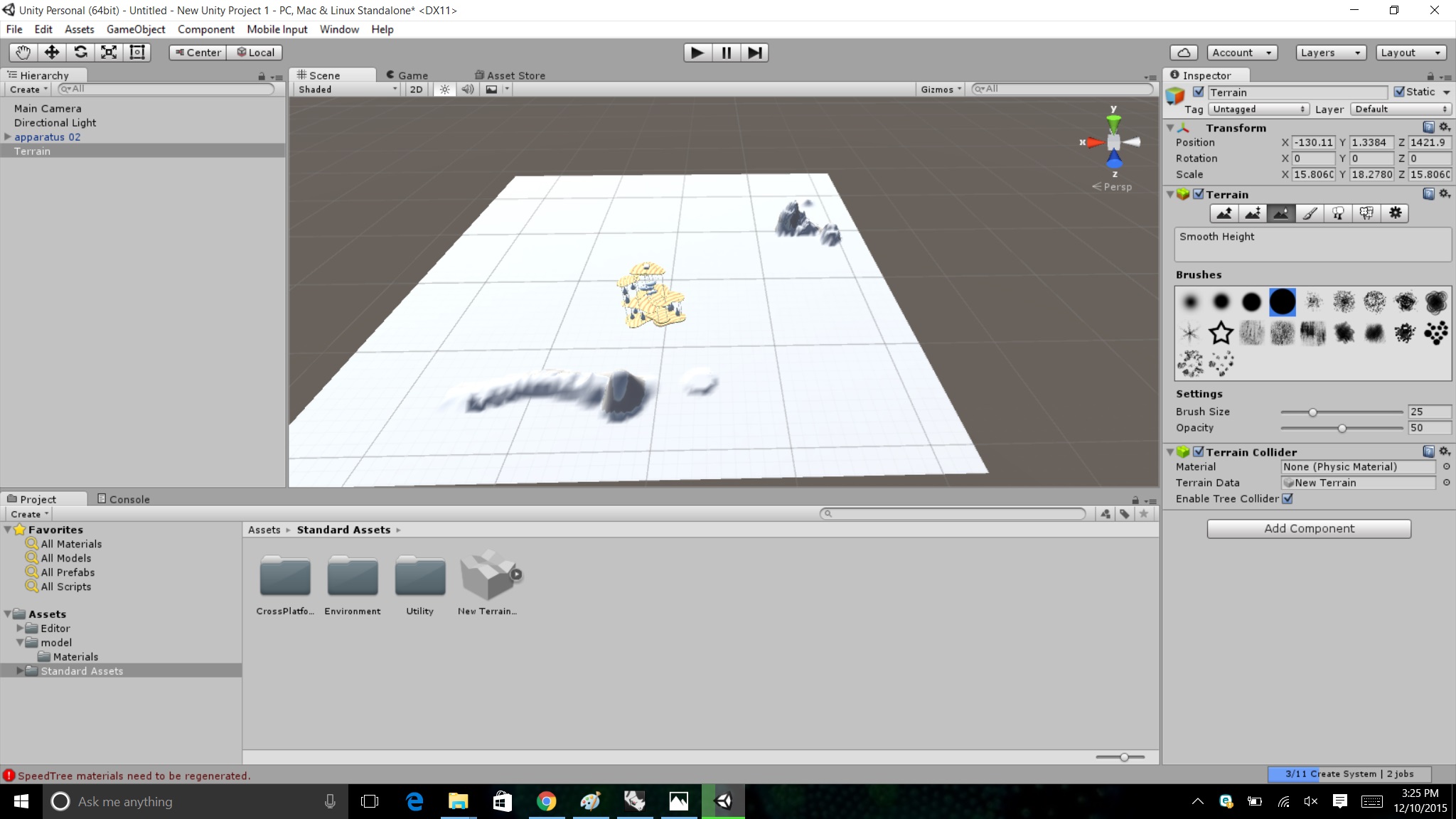This screenshot has height=819, width=1456.
Task: Expand the apparatus 02 hierarchy item
Action: (9, 136)
